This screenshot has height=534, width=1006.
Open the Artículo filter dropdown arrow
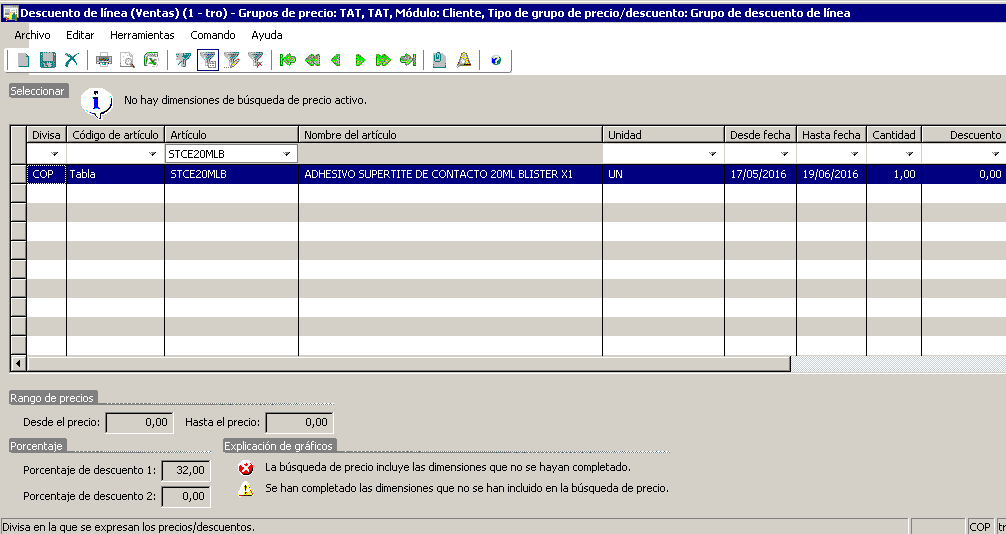tap(287, 154)
